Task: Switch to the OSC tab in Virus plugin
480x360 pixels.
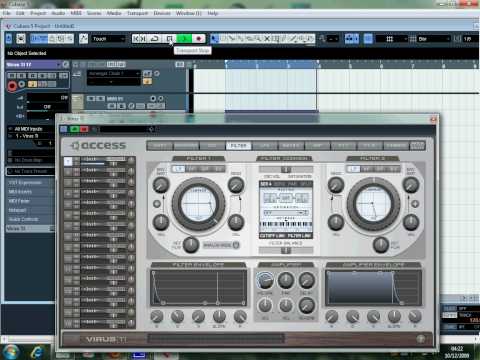Action: pos(212,146)
